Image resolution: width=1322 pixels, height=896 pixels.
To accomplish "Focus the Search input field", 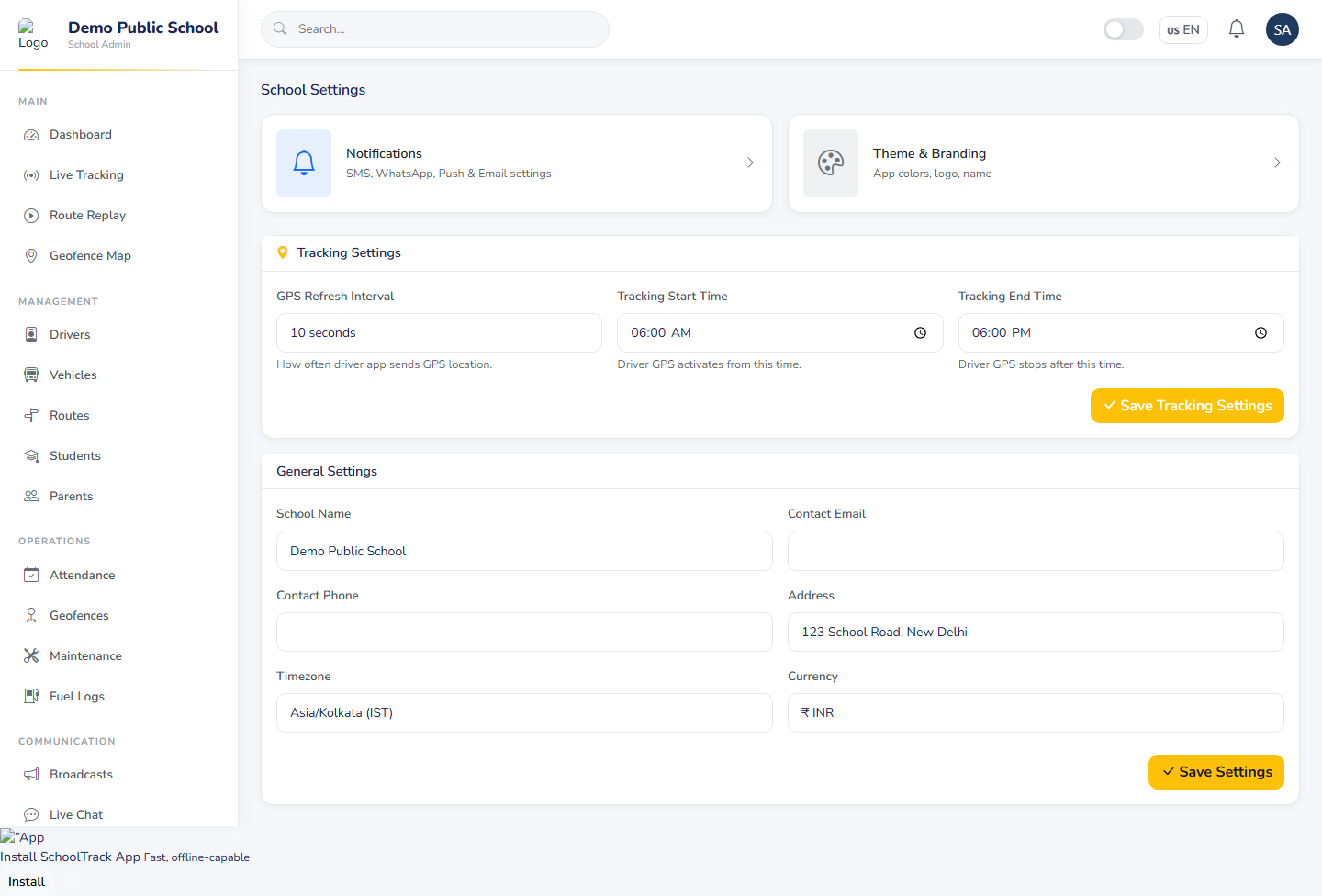I will pos(435,29).
